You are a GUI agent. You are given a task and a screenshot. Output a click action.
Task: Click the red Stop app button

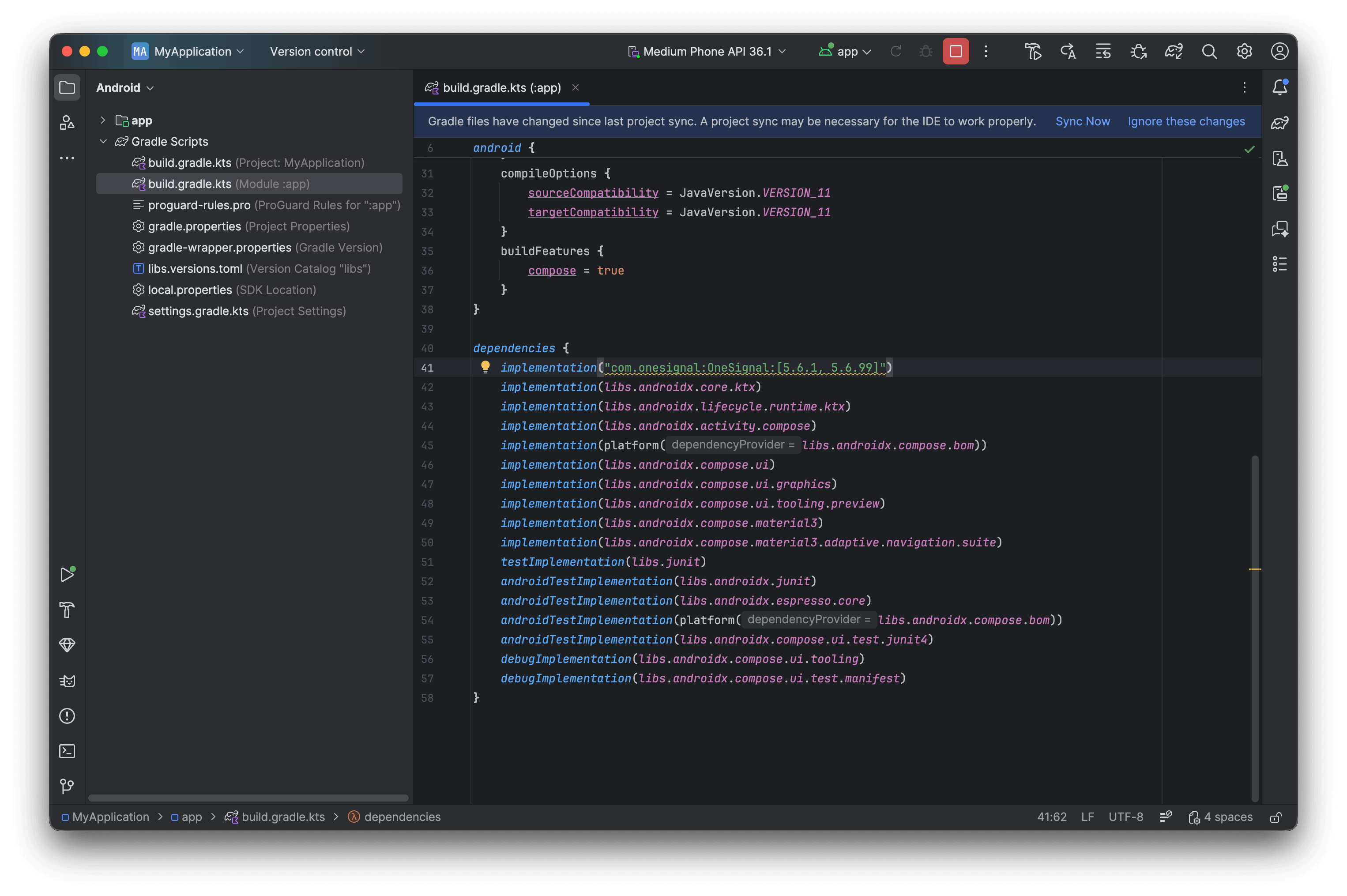[955, 52]
